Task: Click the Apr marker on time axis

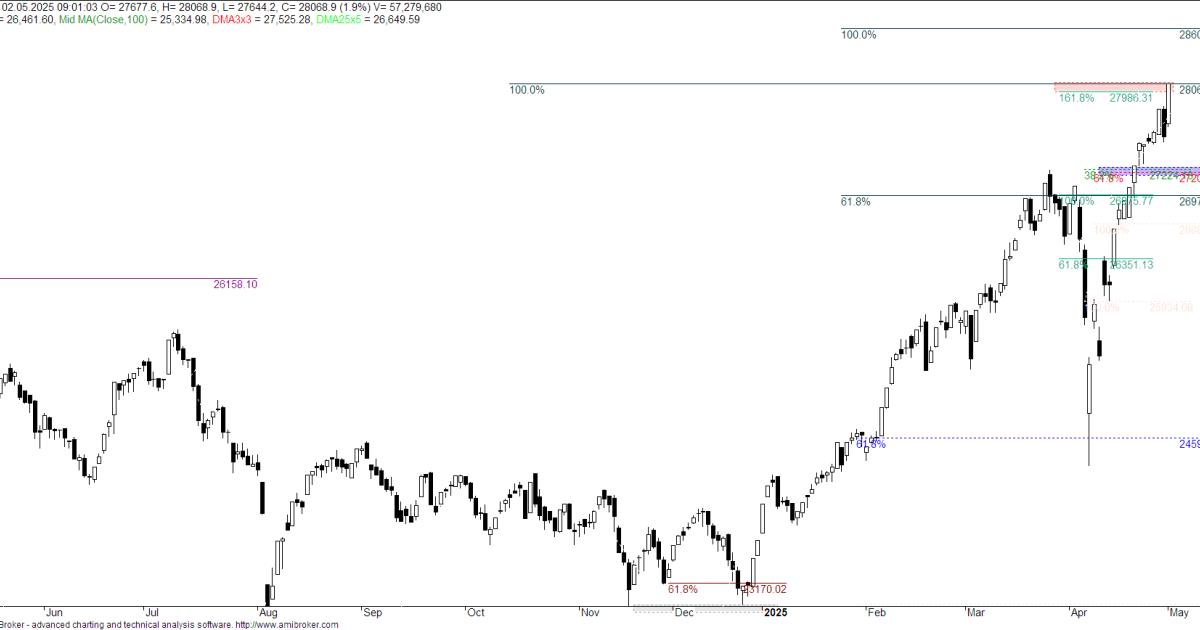Action: (x=1079, y=612)
